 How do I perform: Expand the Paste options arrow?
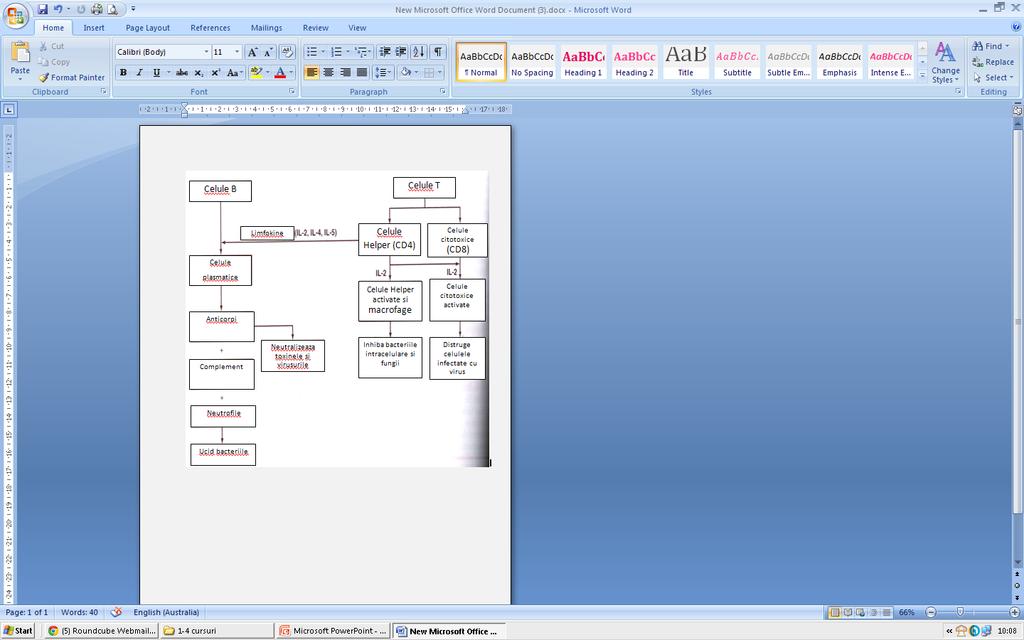pyautogui.click(x=20, y=79)
